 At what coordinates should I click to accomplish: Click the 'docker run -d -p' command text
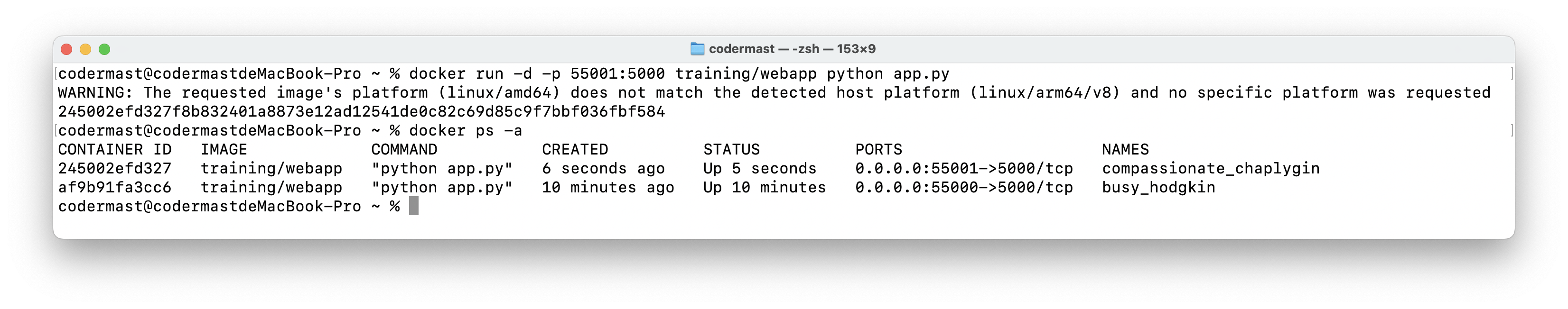click(485, 73)
